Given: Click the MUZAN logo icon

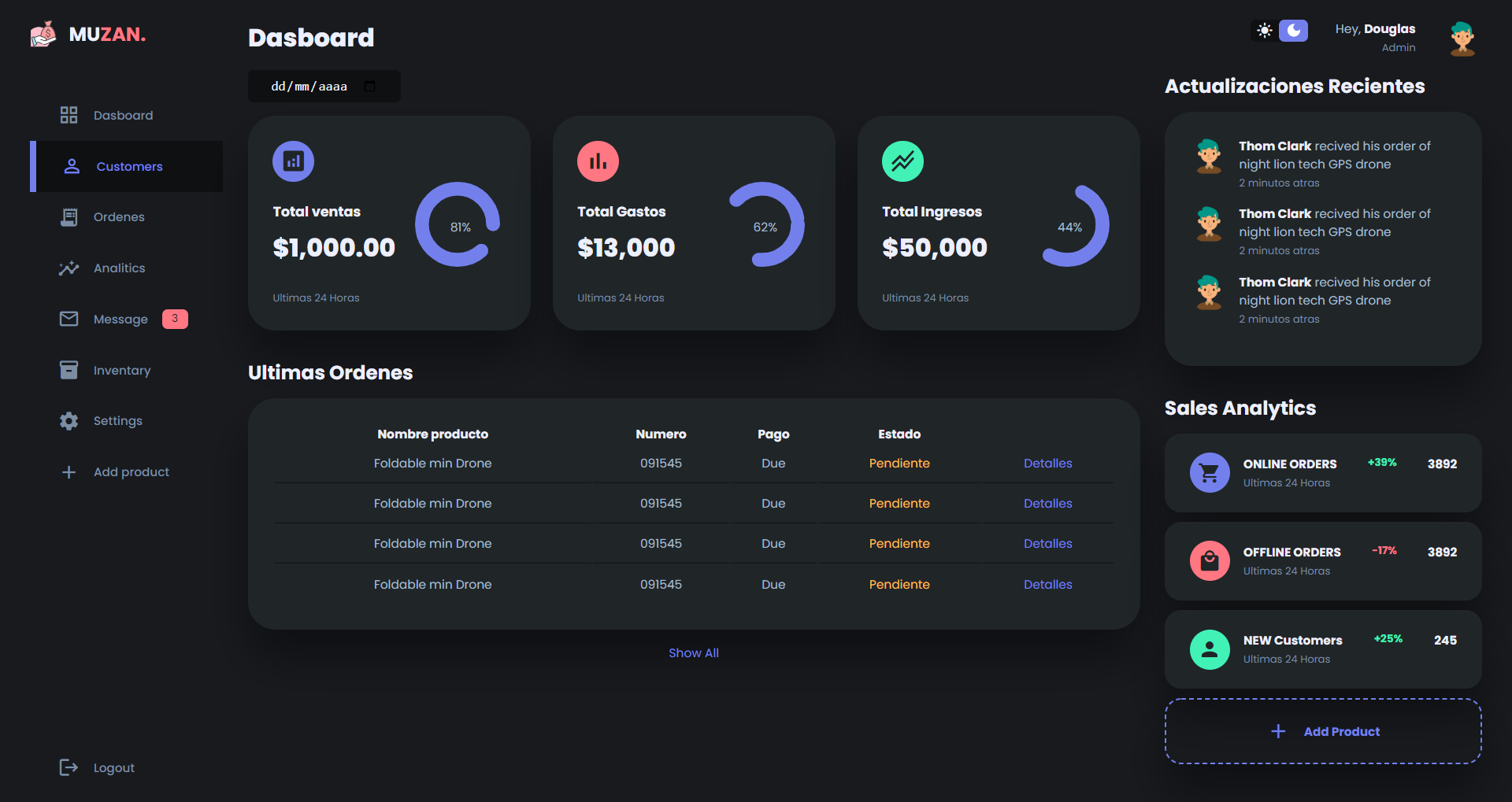Looking at the screenshot, I should [43, 35].
